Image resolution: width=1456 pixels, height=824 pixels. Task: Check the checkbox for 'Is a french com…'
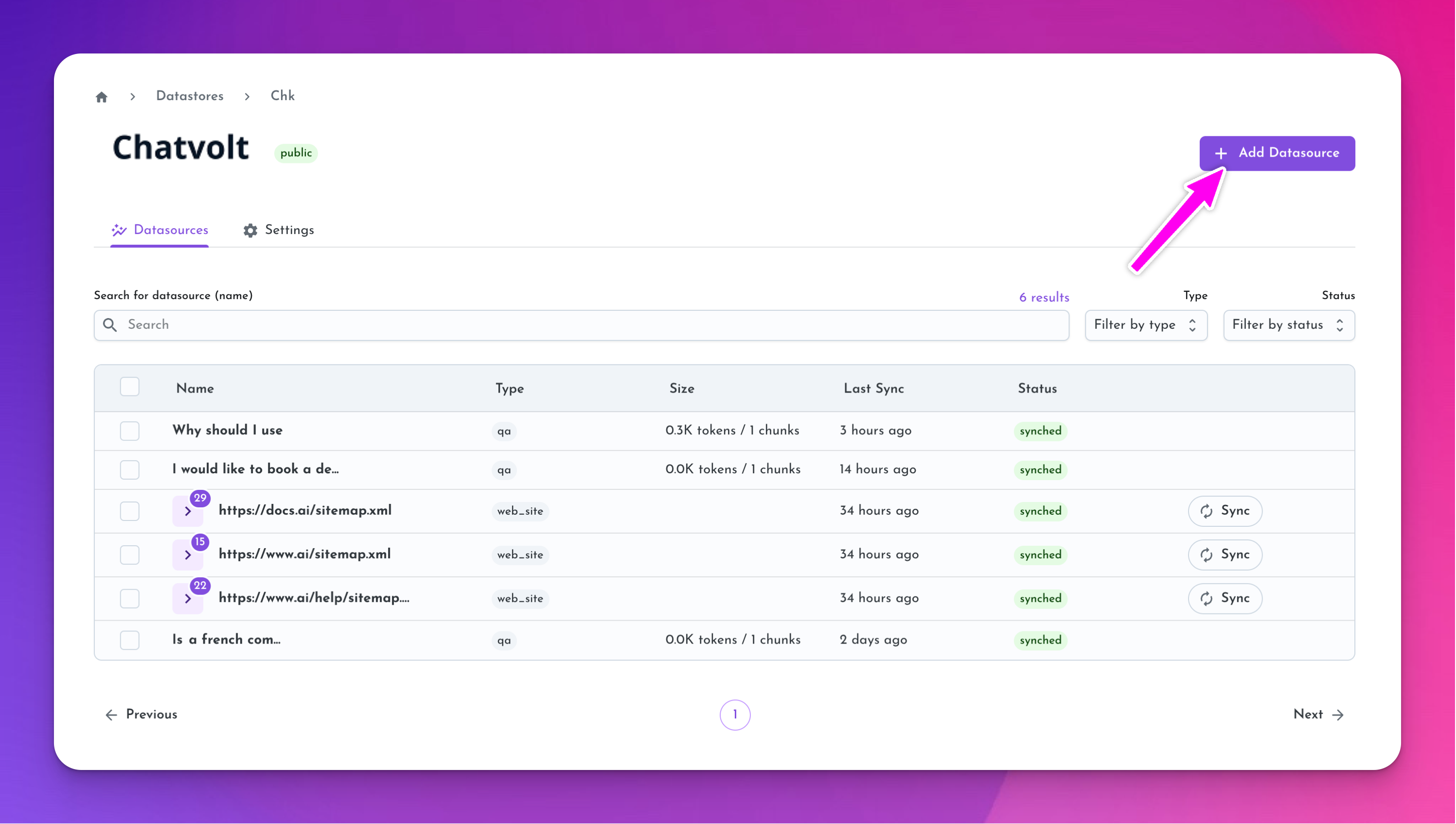coord(129,640)
